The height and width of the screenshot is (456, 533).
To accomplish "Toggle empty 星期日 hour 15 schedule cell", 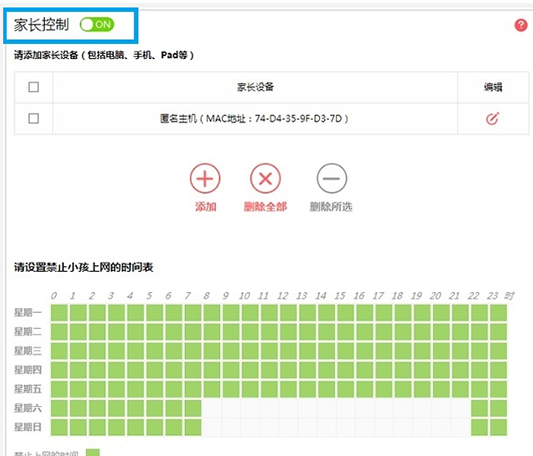I will tap(346, 427).
